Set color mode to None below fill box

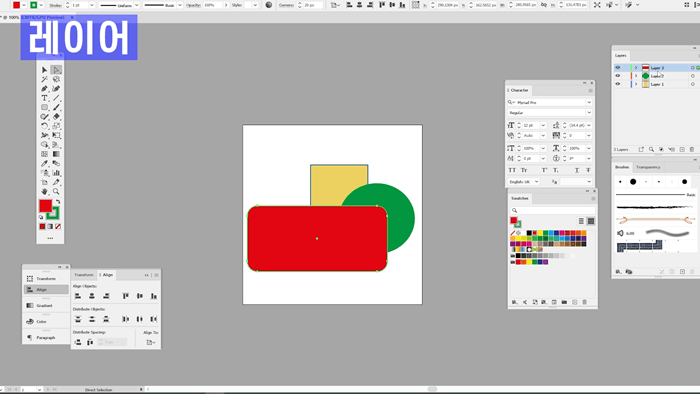[x=58, y=227]
